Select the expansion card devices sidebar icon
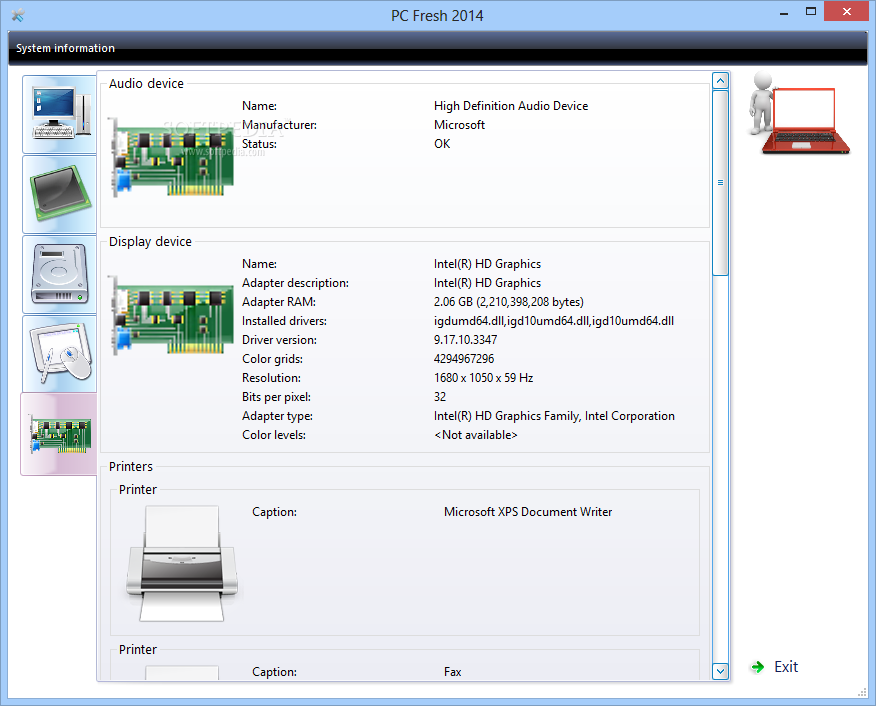876x706 pixels. click(x=59, y=434)
